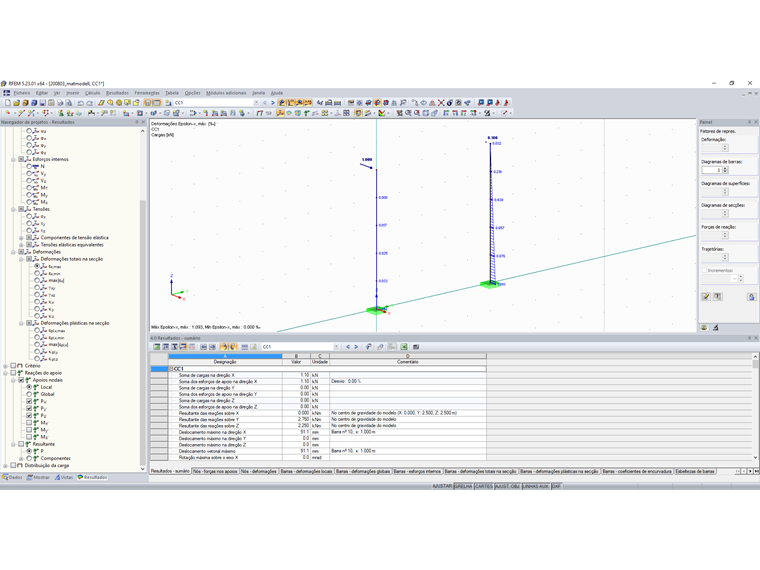Click the line tool icon on second toolbar

[21, 113]
